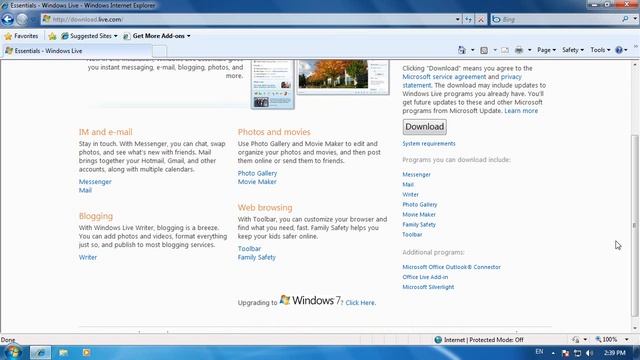
Task: Open address bar history dropdown arrow
Action: point(458,19)
